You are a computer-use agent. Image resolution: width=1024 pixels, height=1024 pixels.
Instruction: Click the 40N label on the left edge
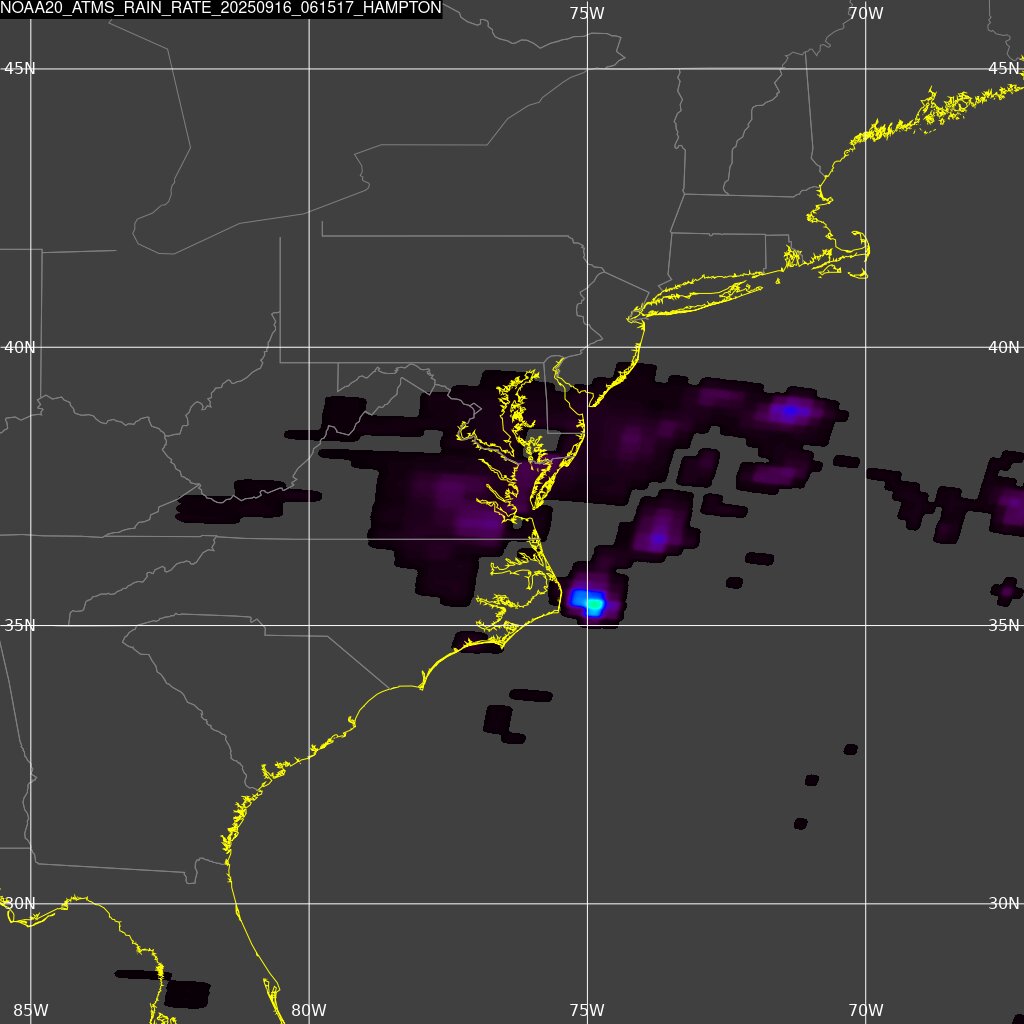coord(20,347)
